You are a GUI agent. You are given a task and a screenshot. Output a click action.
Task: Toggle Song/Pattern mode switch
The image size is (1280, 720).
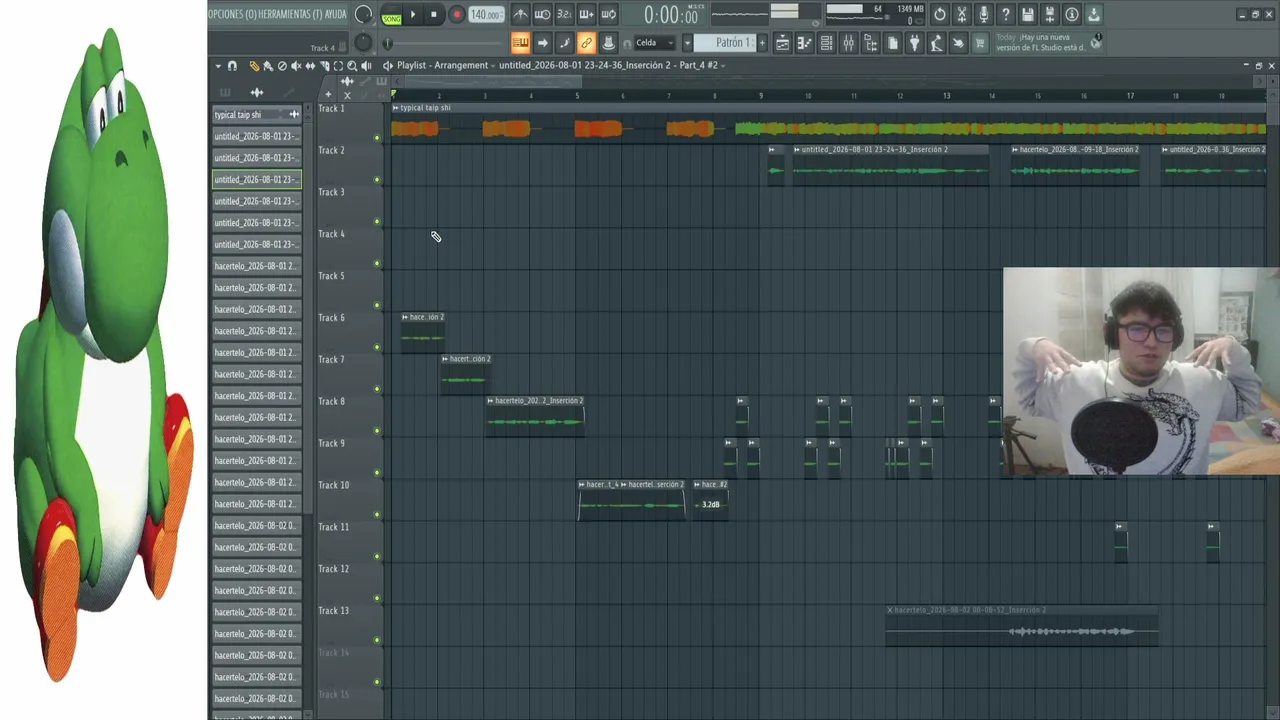pyautogui.click(x=391, y=14)
